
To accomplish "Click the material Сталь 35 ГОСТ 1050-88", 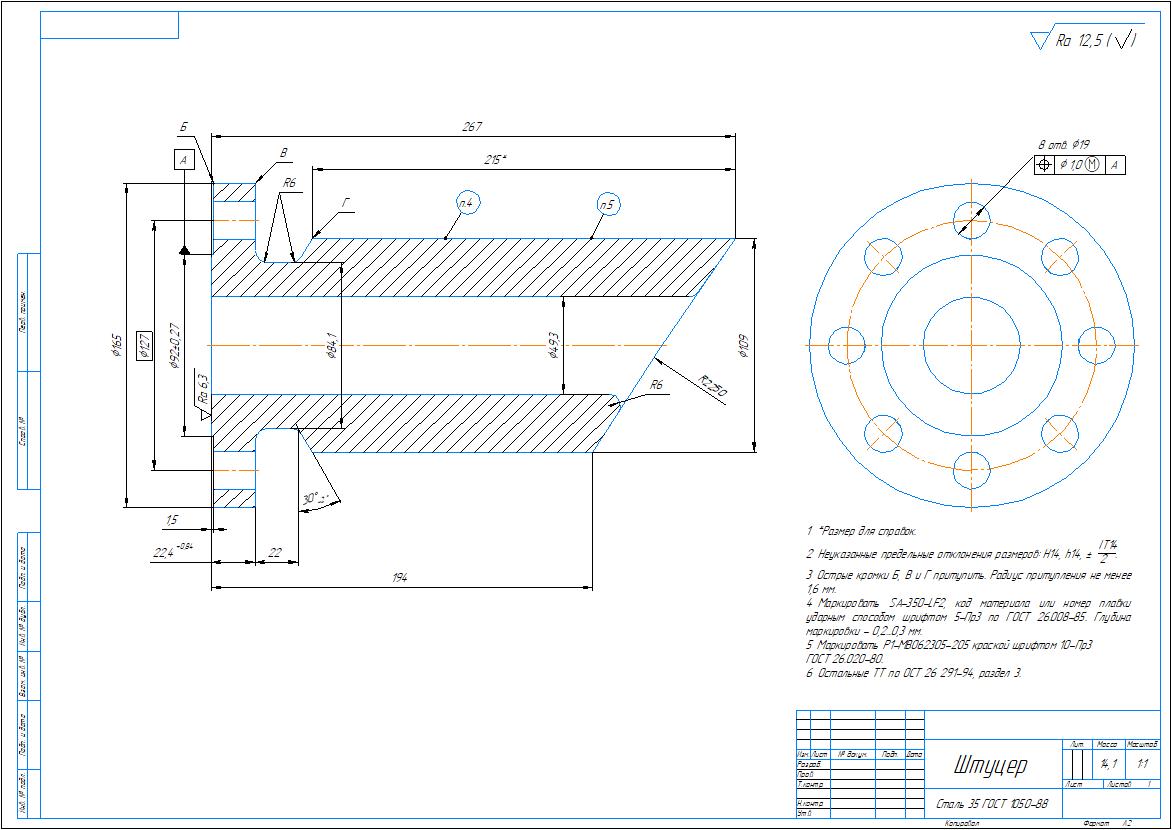I will coord(992,805).
